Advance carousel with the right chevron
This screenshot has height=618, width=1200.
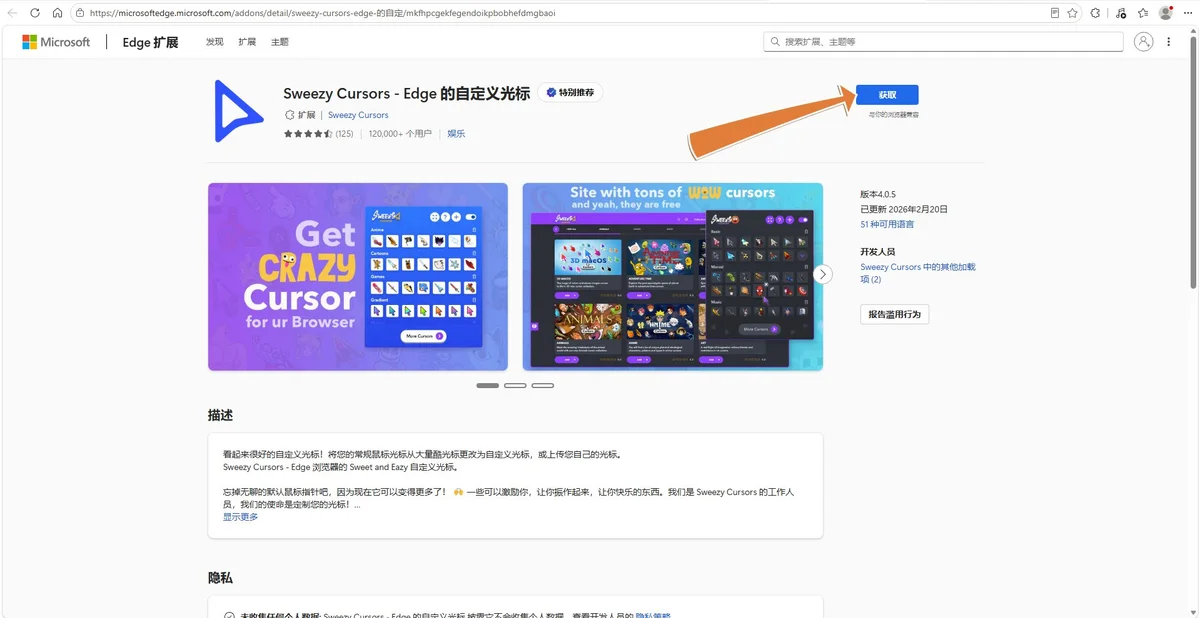click(823, 274)
